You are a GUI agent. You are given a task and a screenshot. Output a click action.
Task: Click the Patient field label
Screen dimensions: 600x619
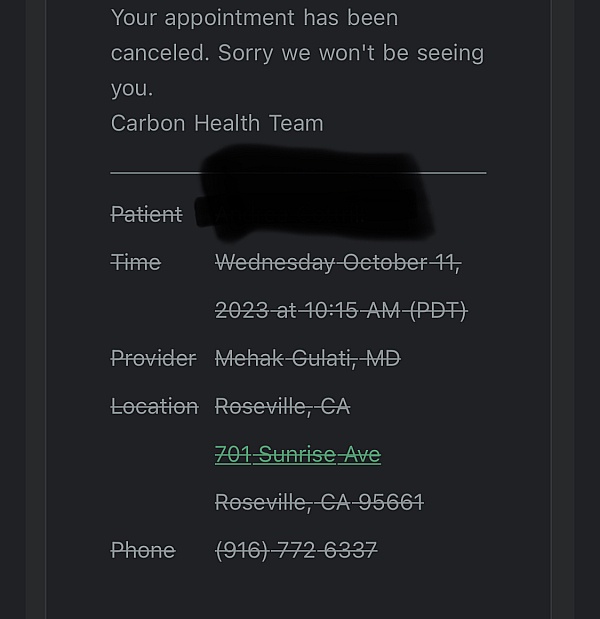click(146, 215)
